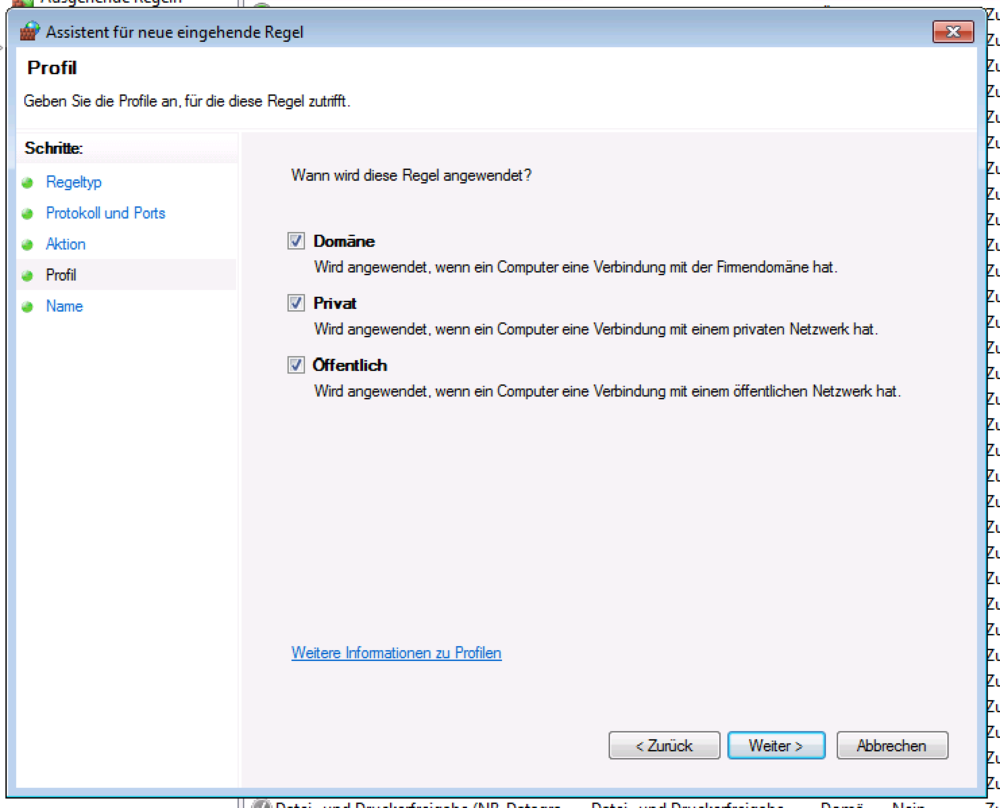Cancel the wizard with the Abbrechen button
The height and width of the screenshot is (808, 1000).
(891, 745)
